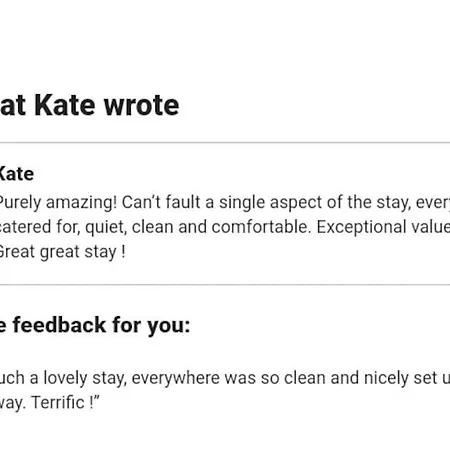Screen dimensions: 450x450
Task: Click the lower horizontal divider line
Action: pyautogui.click(x=225, y=285)
